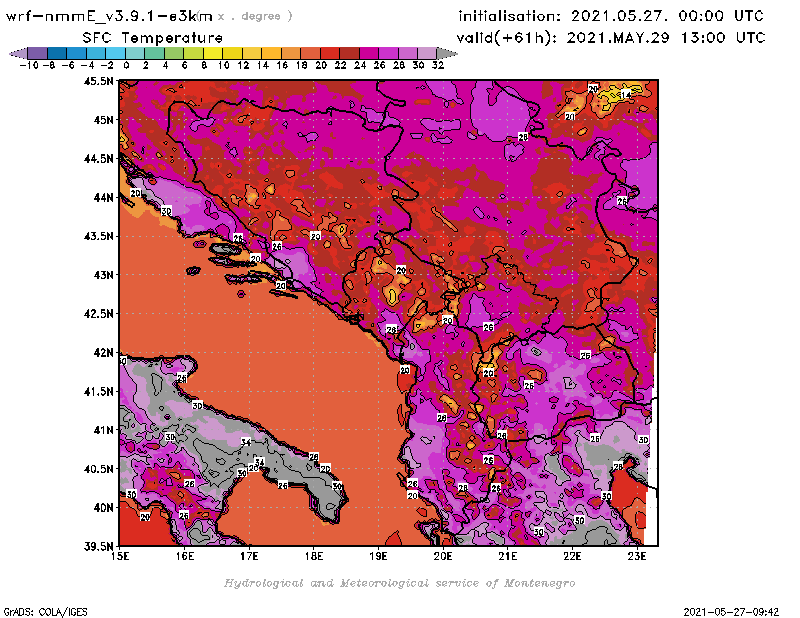Click the longitude label 17E
Viewport: 800px width, 618px height.
(249, 556)
